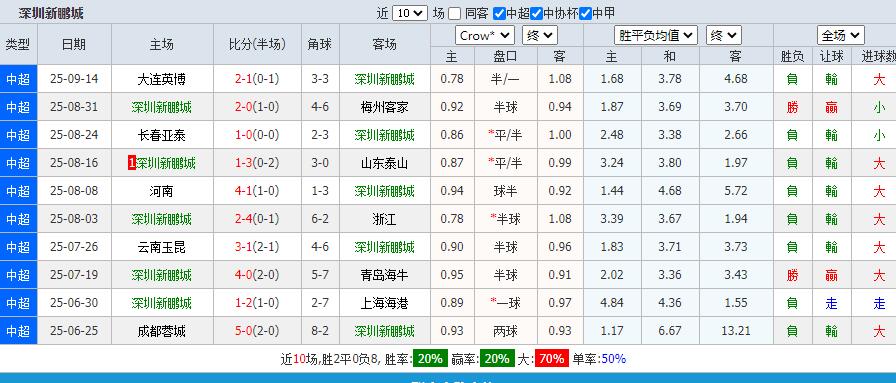Open the 终 dropdown beside Crow*
This screenshot has width=896, height=383.
click(x=539, y=35)
